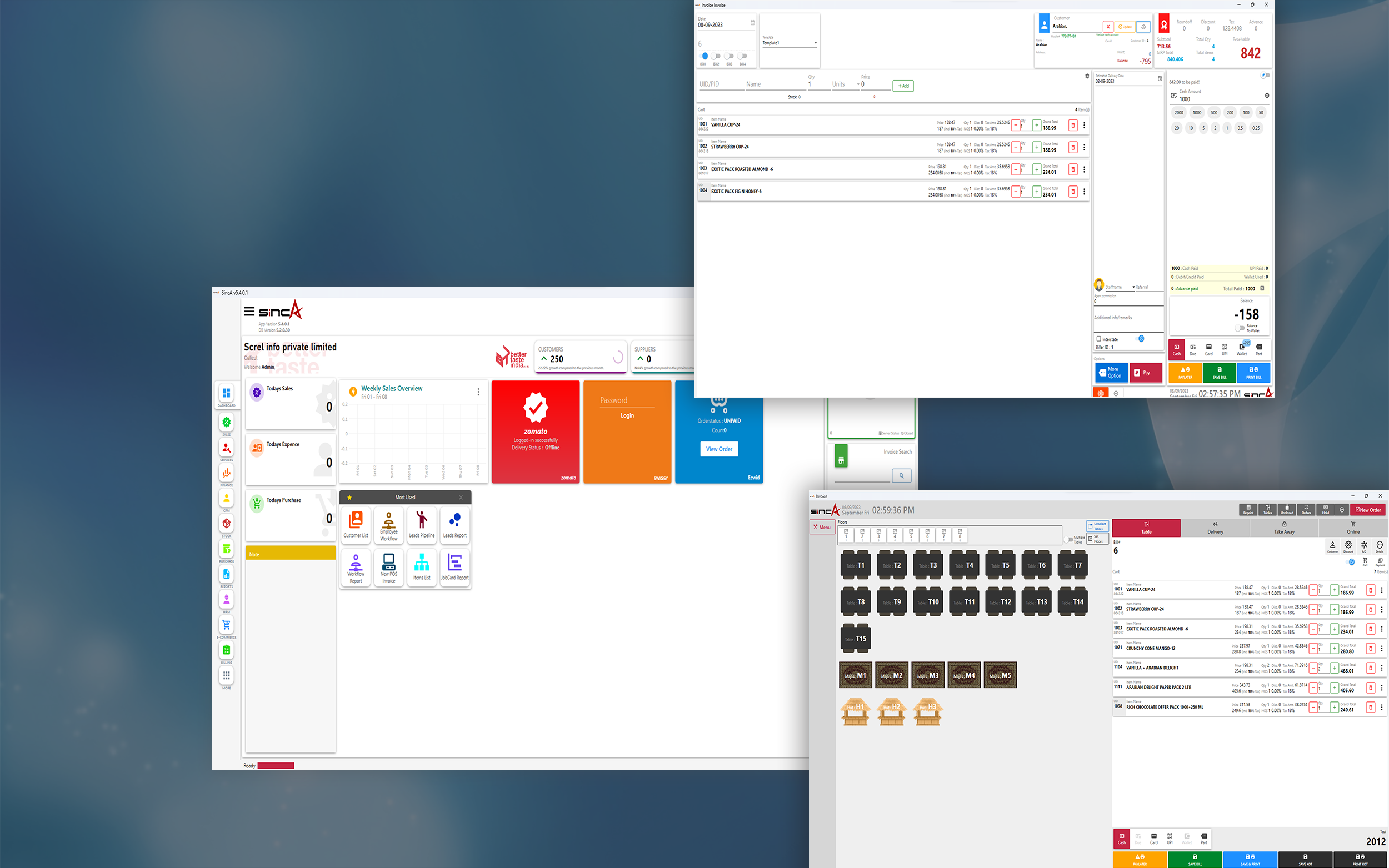
Task: Open the Discount icon in restaurant bill
Action: tap(1348, 546)
